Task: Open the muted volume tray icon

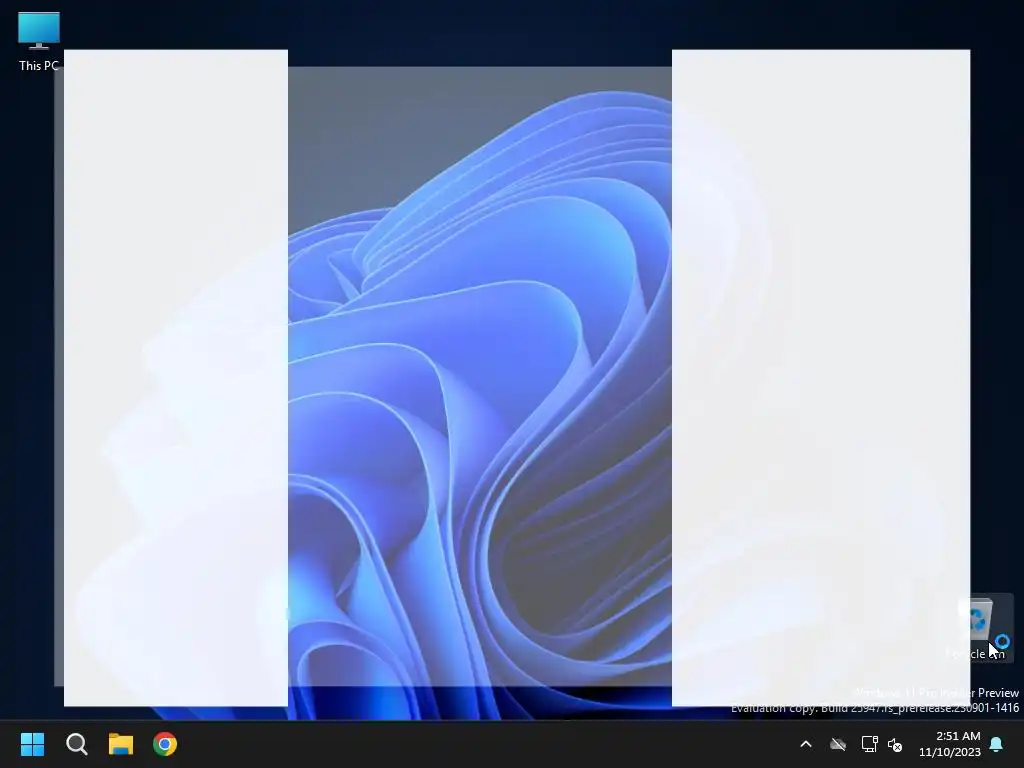Action: [x=895, y=744]
